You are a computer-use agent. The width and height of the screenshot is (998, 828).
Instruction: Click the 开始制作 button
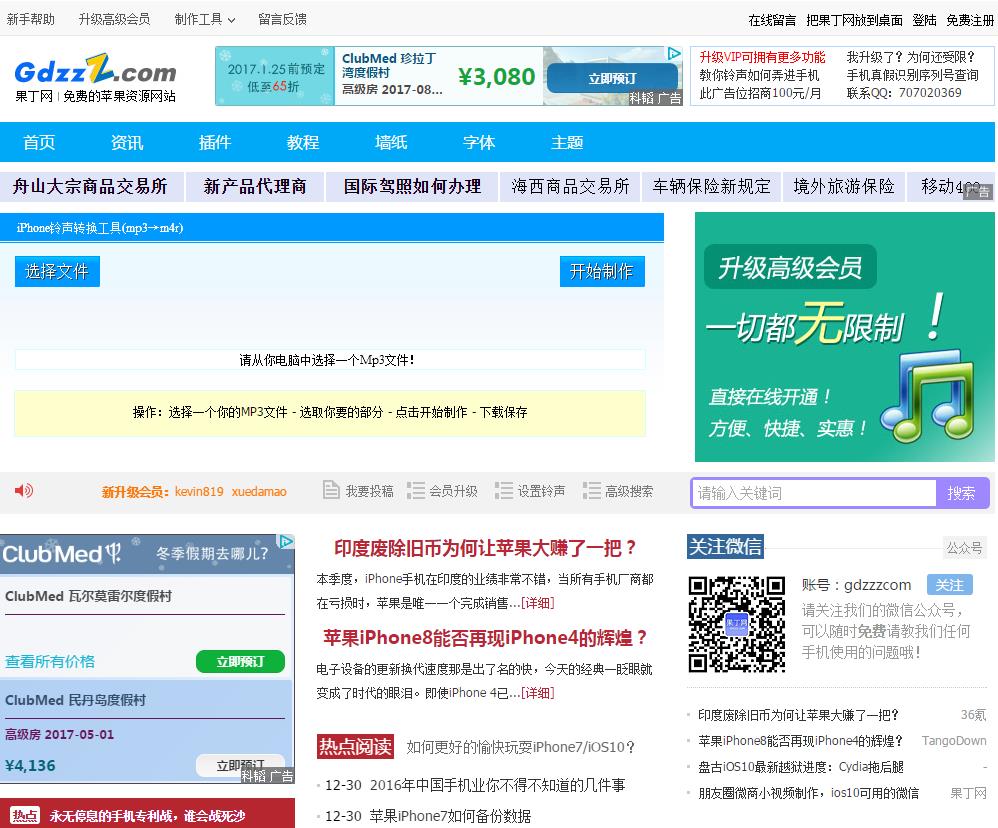coord(602,272)
